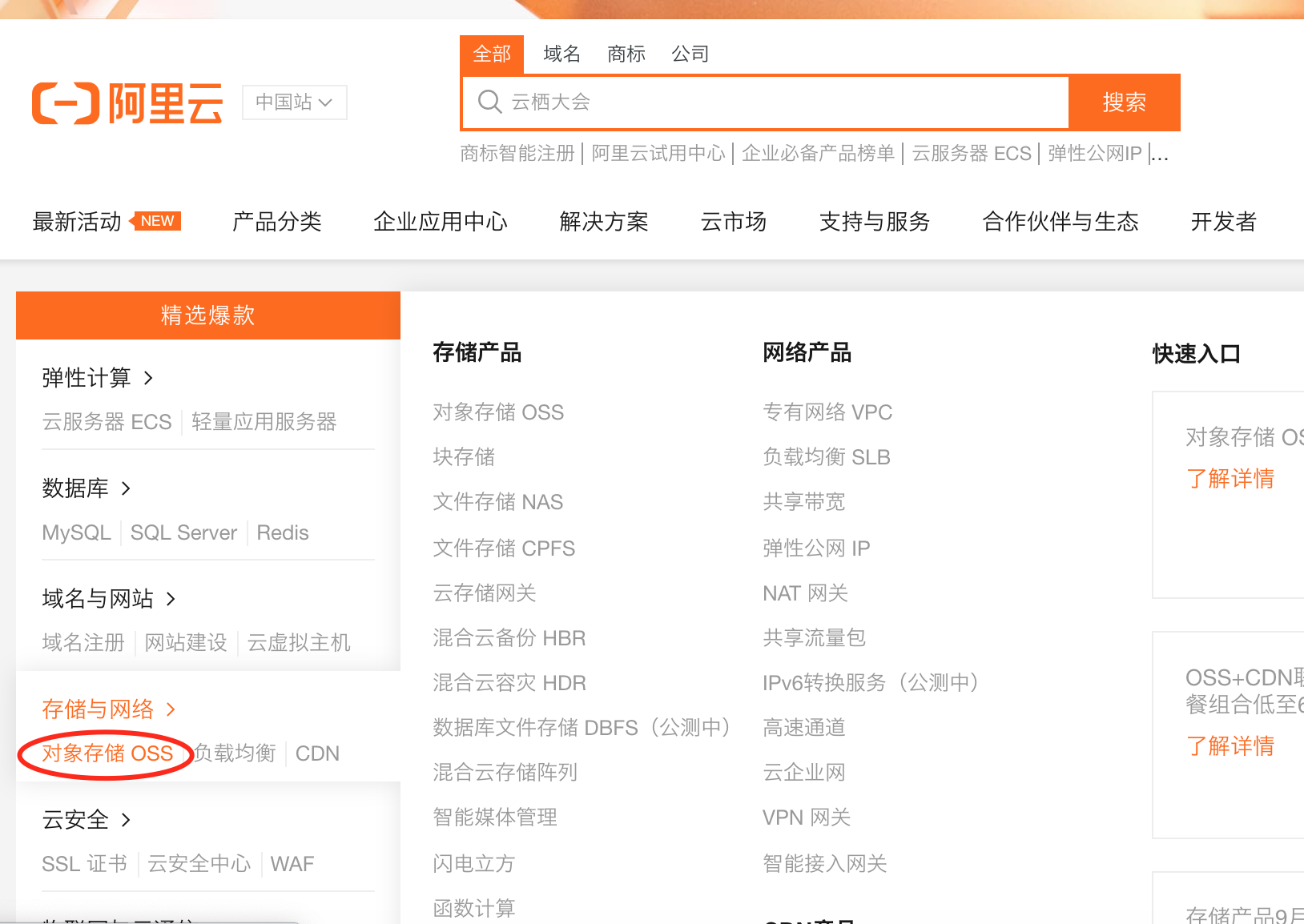The image size is (1304, 924).
Task: Expand the 存储与网络 category chevron
Action: coord(171,709)
